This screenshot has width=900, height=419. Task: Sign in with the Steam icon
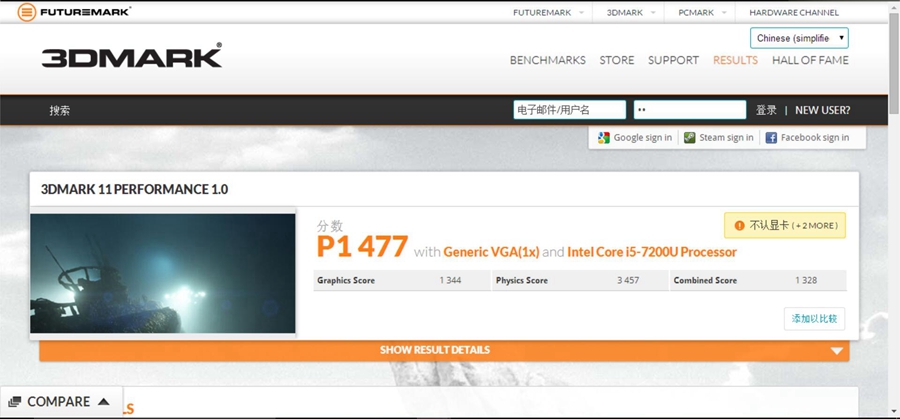[689, 138]
